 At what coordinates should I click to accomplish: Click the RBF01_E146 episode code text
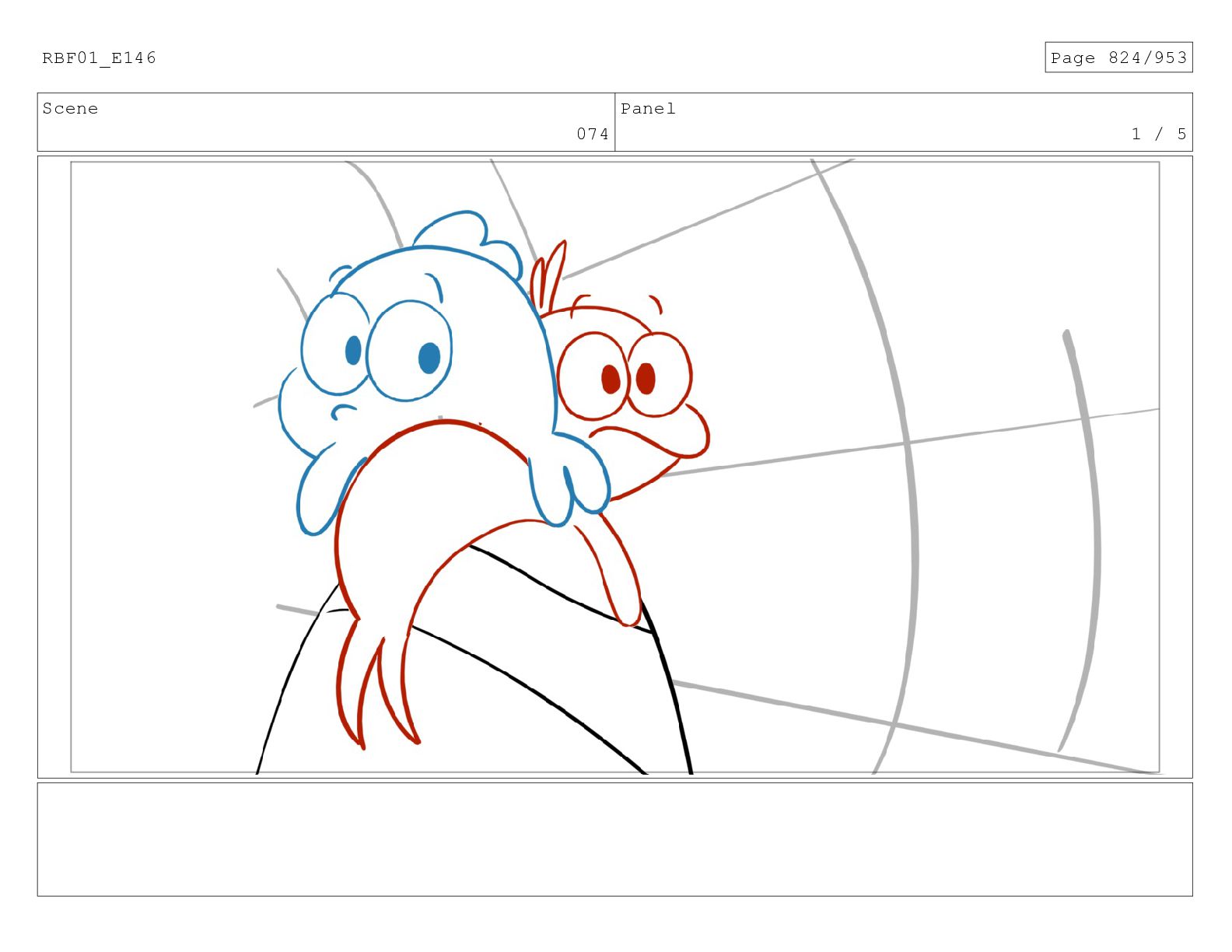(x=99, y=58)
